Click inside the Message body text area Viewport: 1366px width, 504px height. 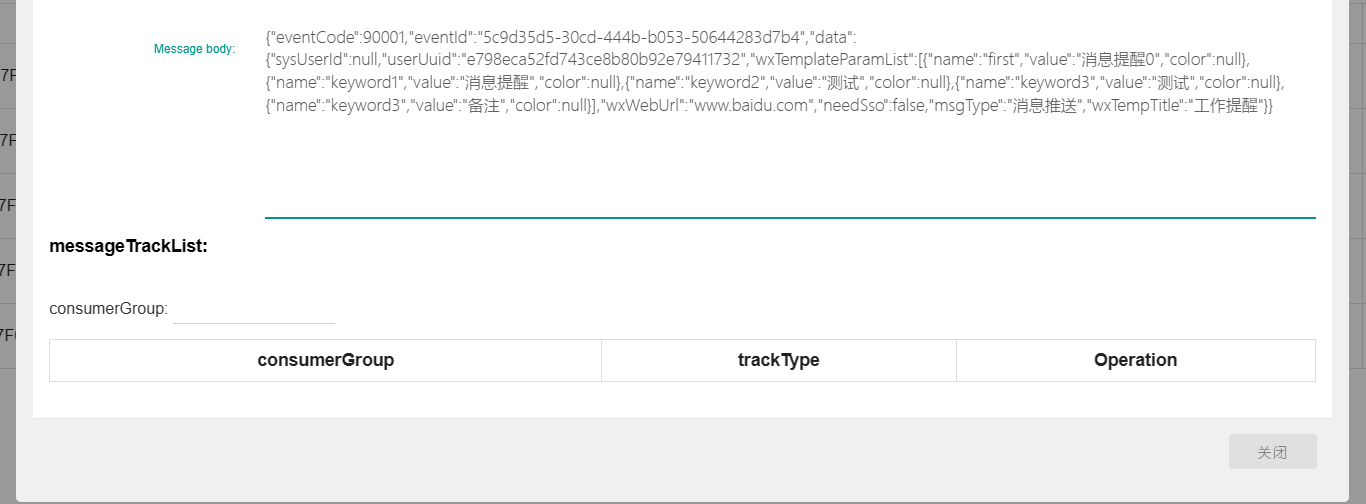[x=790, y=118]
